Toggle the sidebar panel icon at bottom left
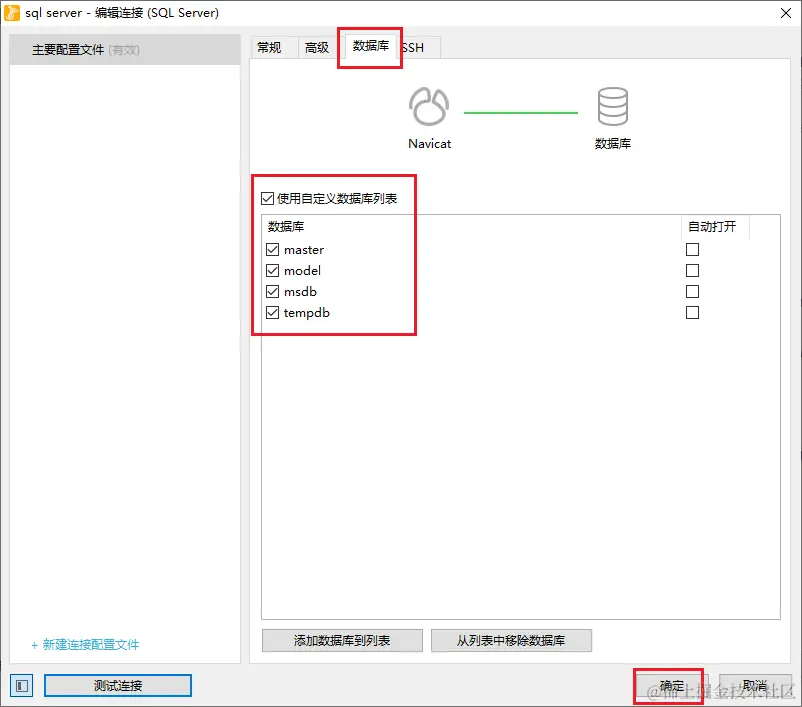 (21, 686)
